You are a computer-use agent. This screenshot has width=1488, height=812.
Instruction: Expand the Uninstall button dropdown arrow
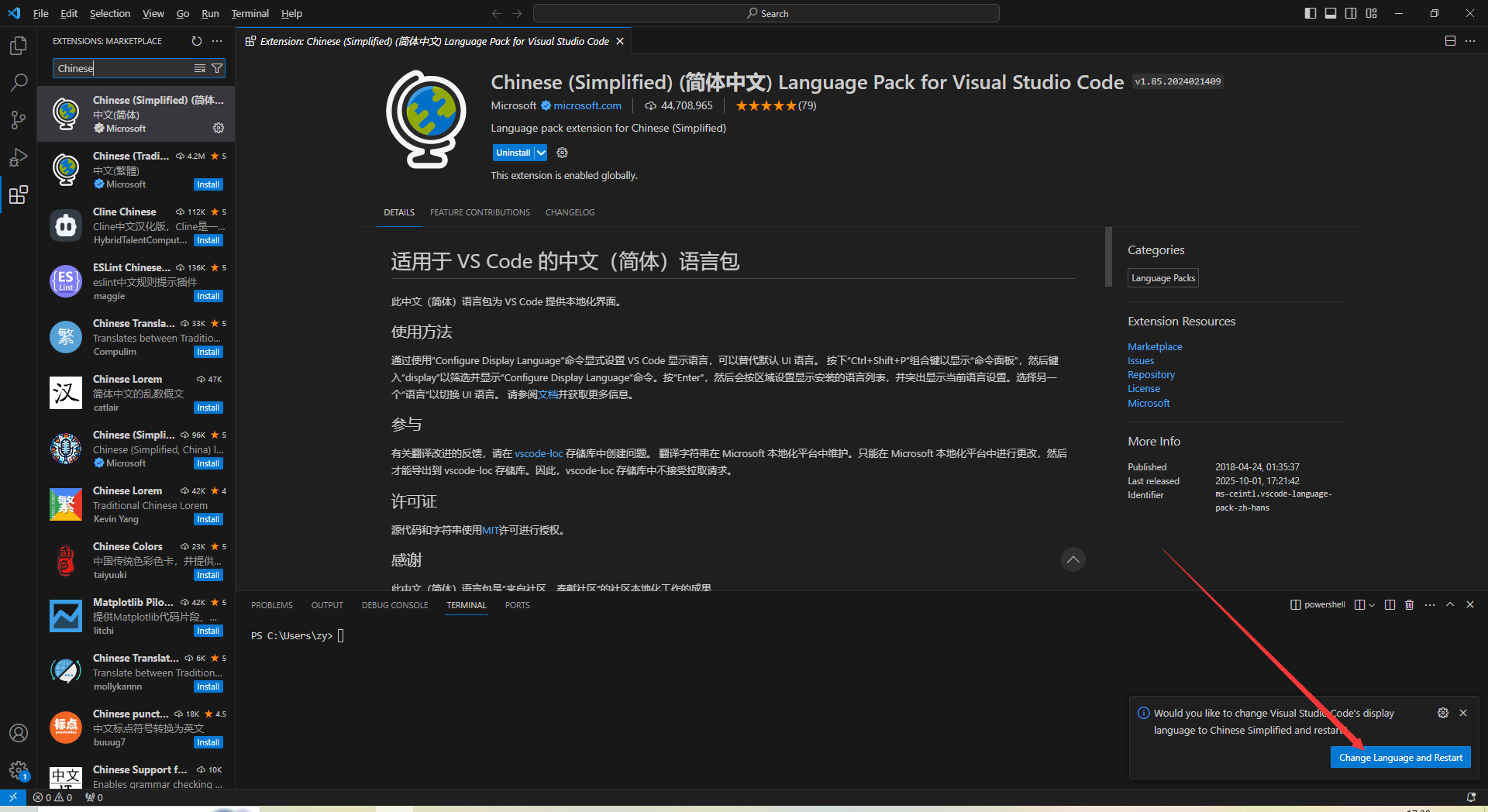tap(541, 153)
